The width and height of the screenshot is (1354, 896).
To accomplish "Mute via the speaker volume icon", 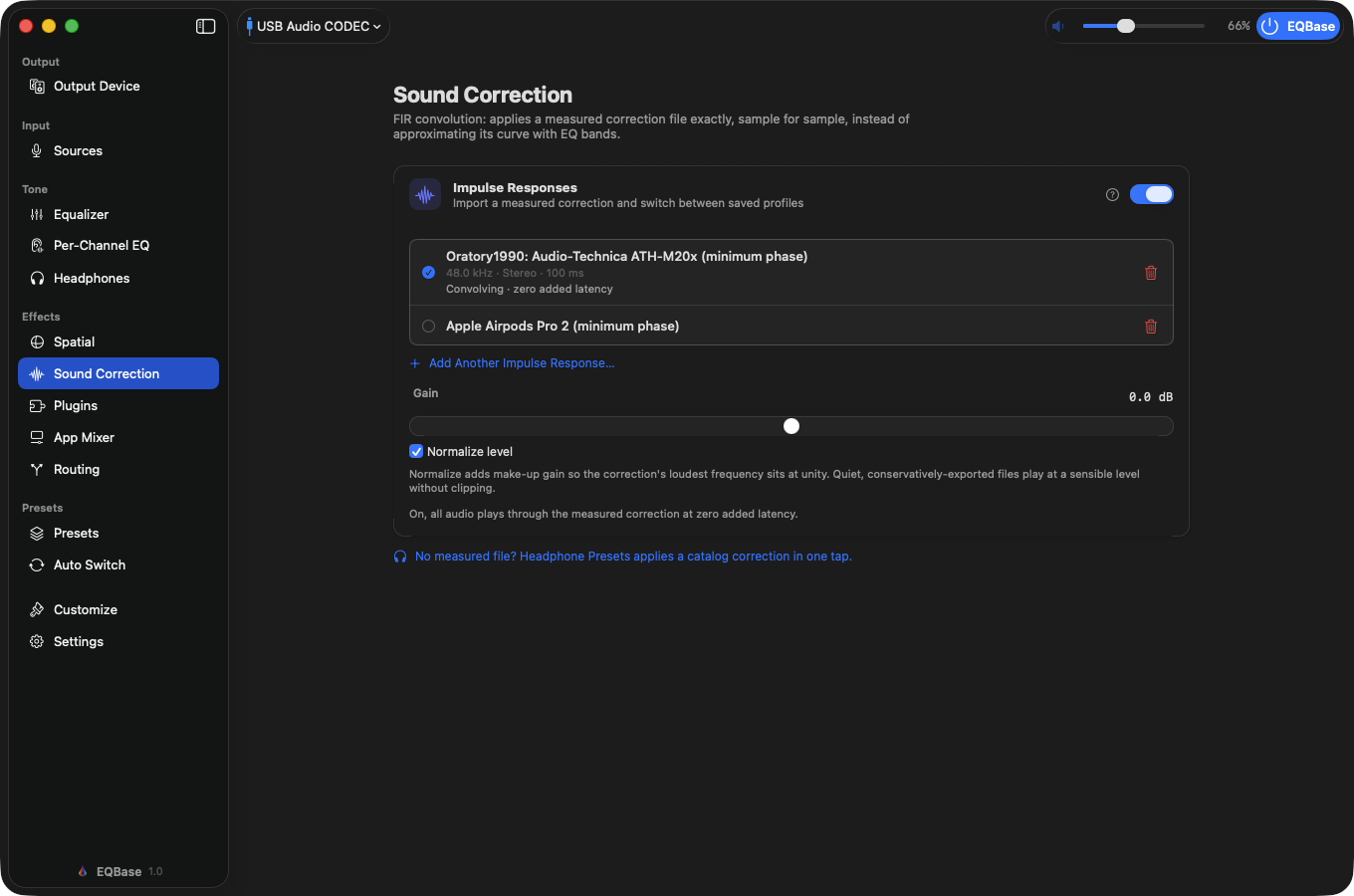I will point(1058,27).
